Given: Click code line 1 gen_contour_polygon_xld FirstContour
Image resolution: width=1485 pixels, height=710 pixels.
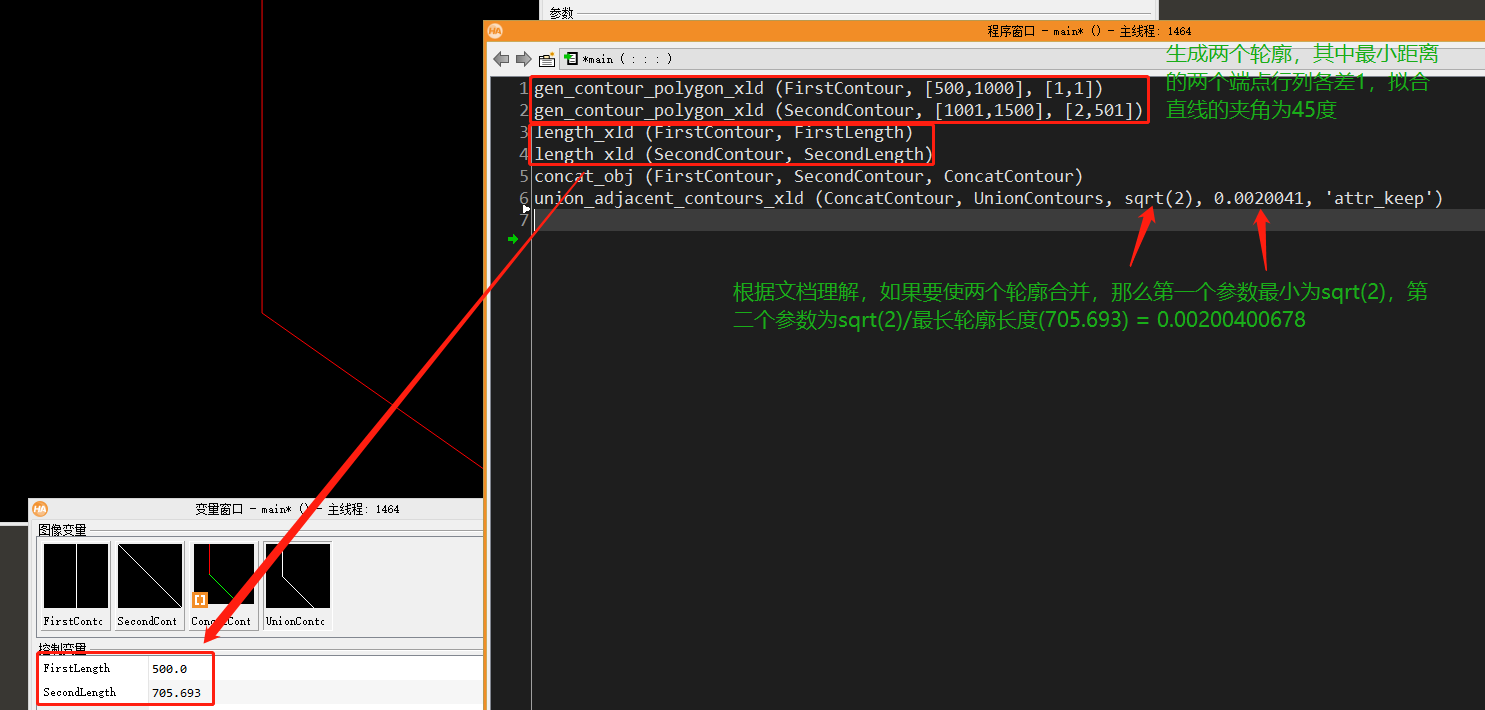Looking at the screenshot, I should pyautogui.click(x=819, y=88).
